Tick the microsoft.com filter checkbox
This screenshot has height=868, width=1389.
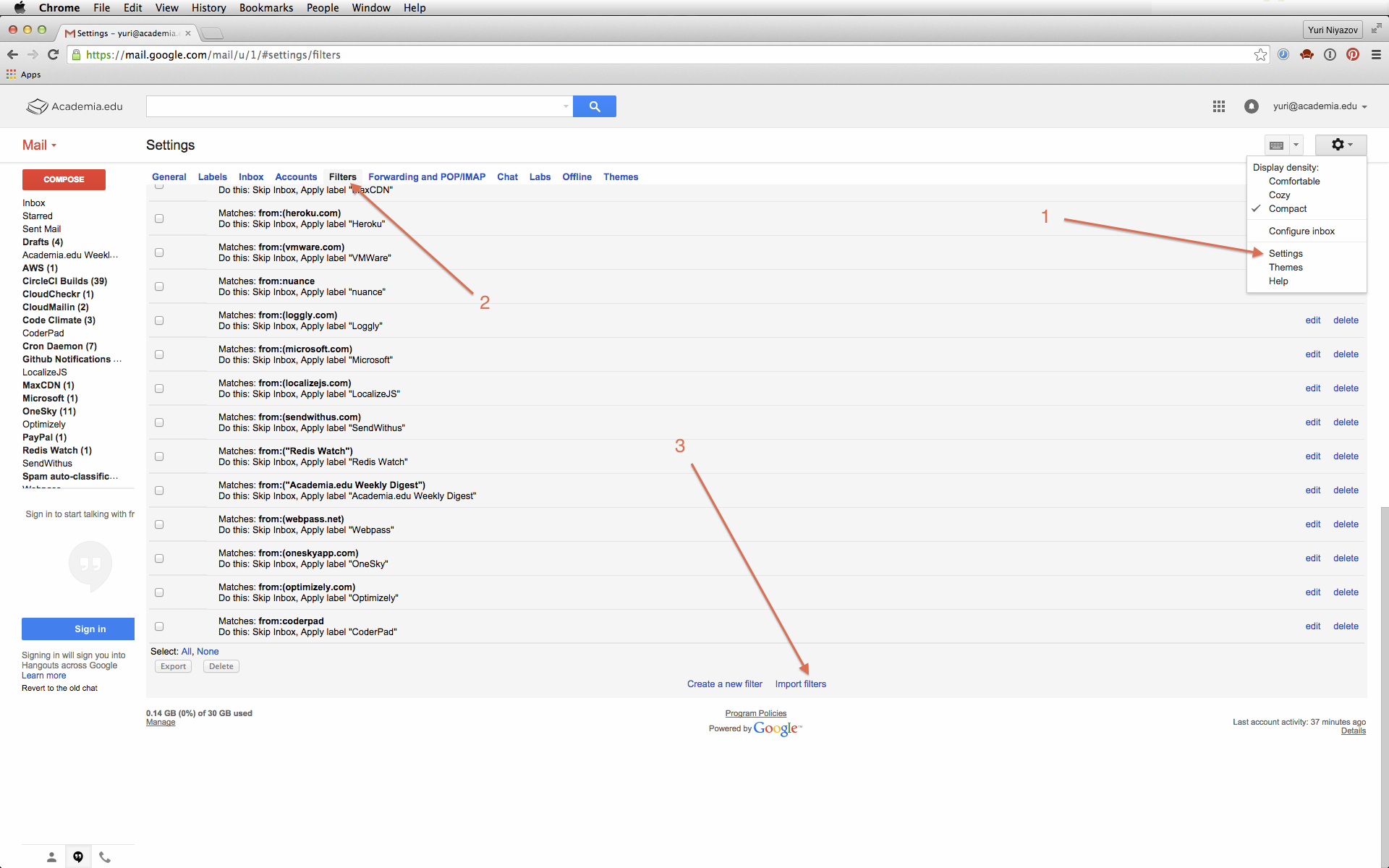[x=159, y=354]
